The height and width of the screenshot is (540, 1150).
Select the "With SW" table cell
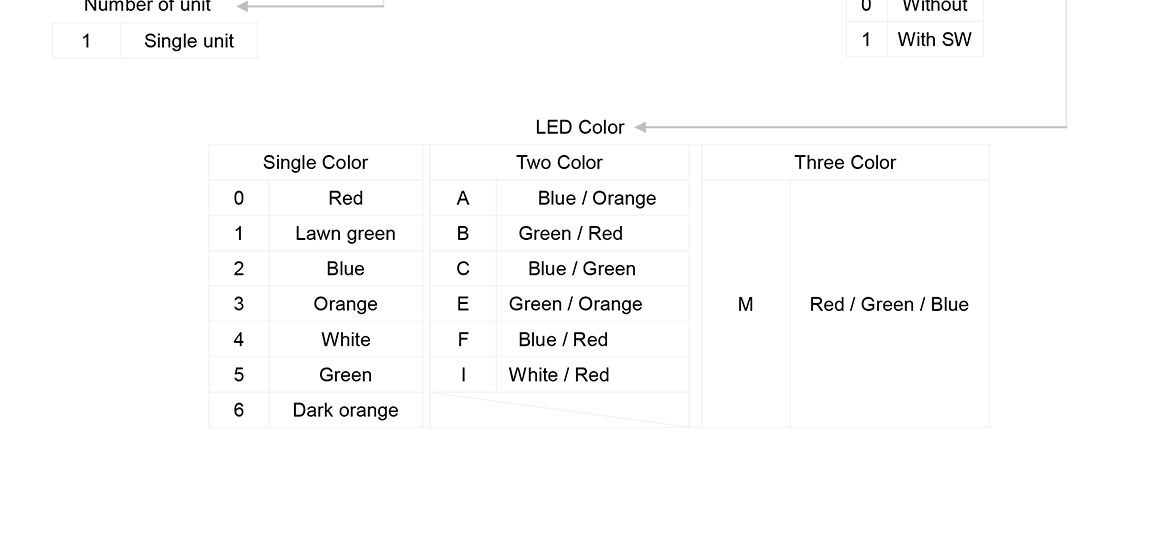[x=934, y=40]
